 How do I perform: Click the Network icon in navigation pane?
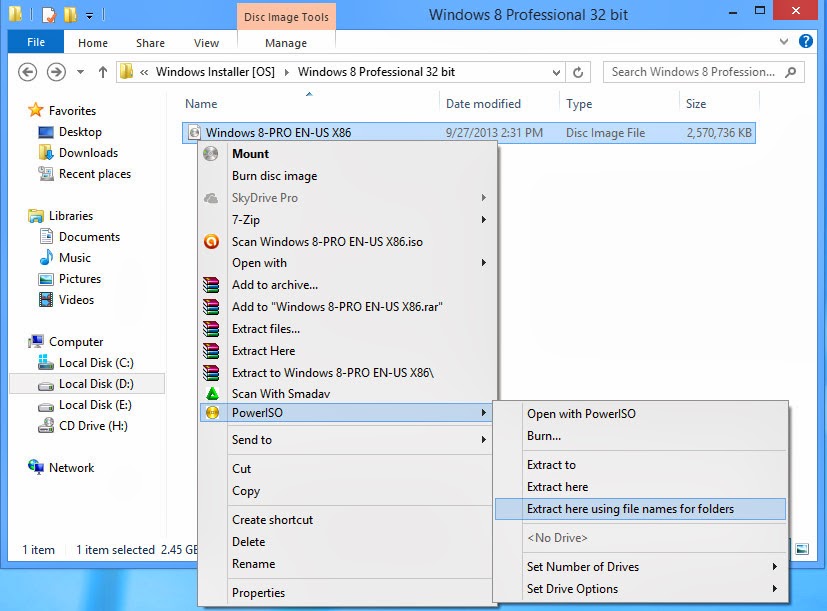pos(36,467)
